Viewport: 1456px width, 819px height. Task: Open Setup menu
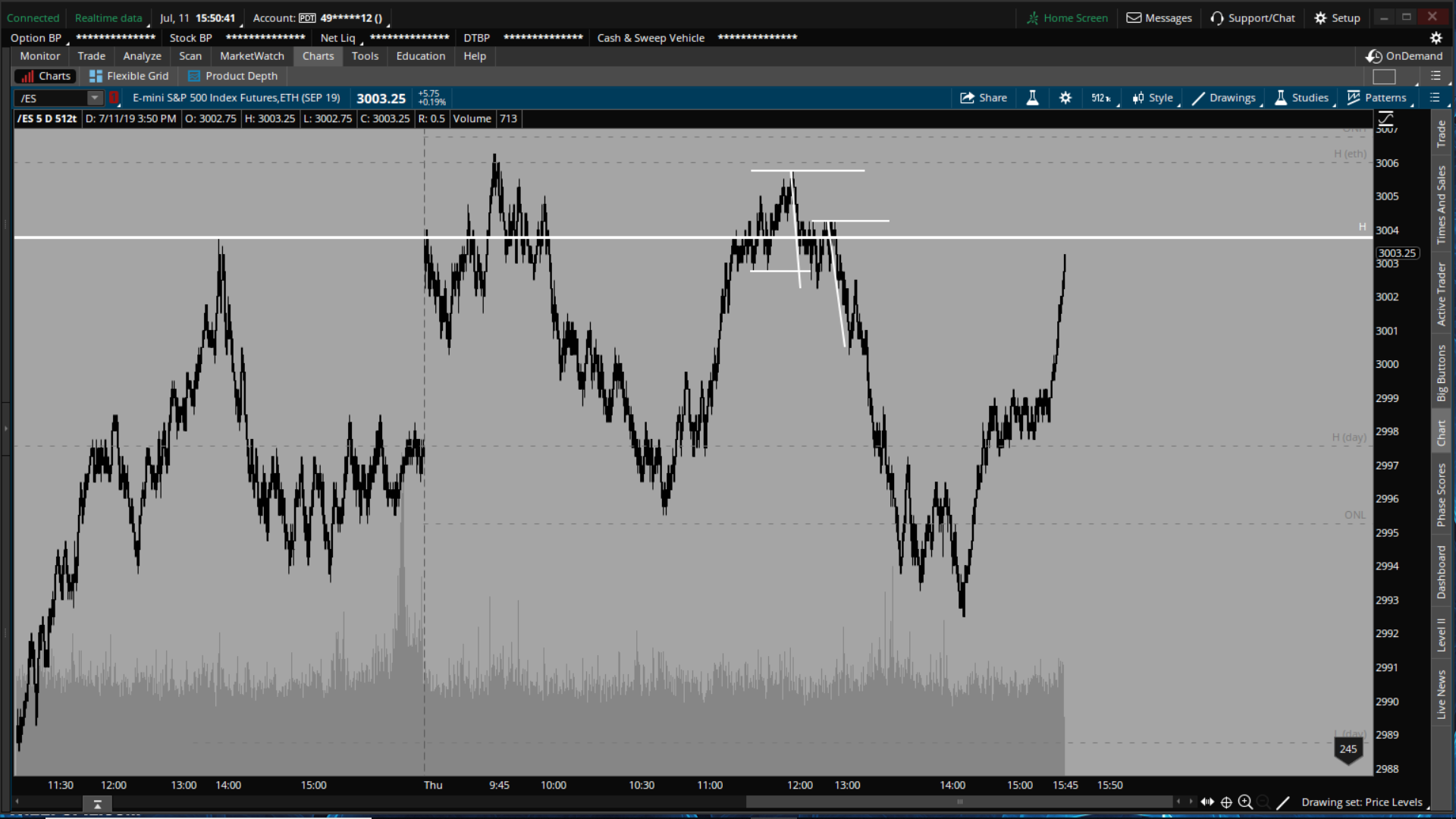click(1337, 18)
